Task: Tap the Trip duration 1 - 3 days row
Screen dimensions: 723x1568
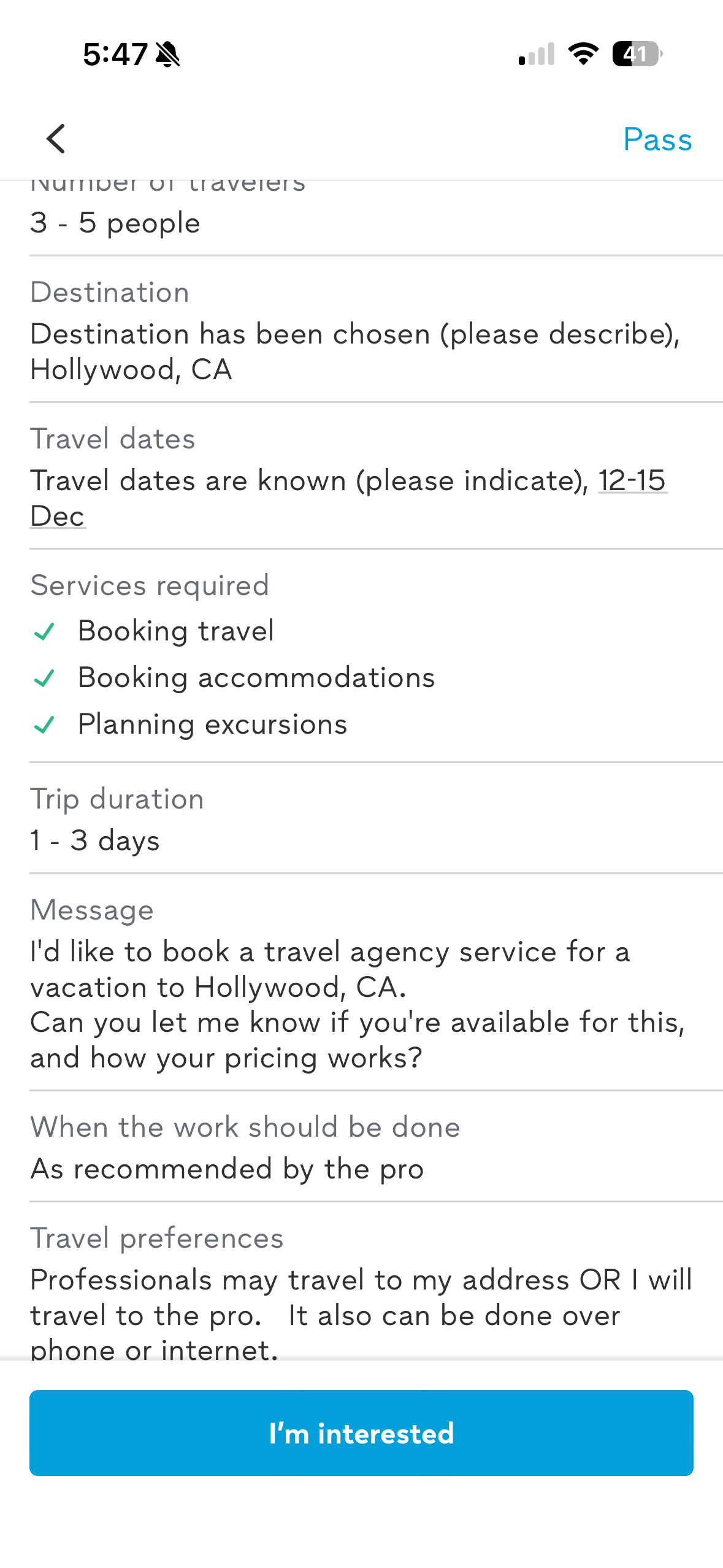Action: [x=95, y=840]
